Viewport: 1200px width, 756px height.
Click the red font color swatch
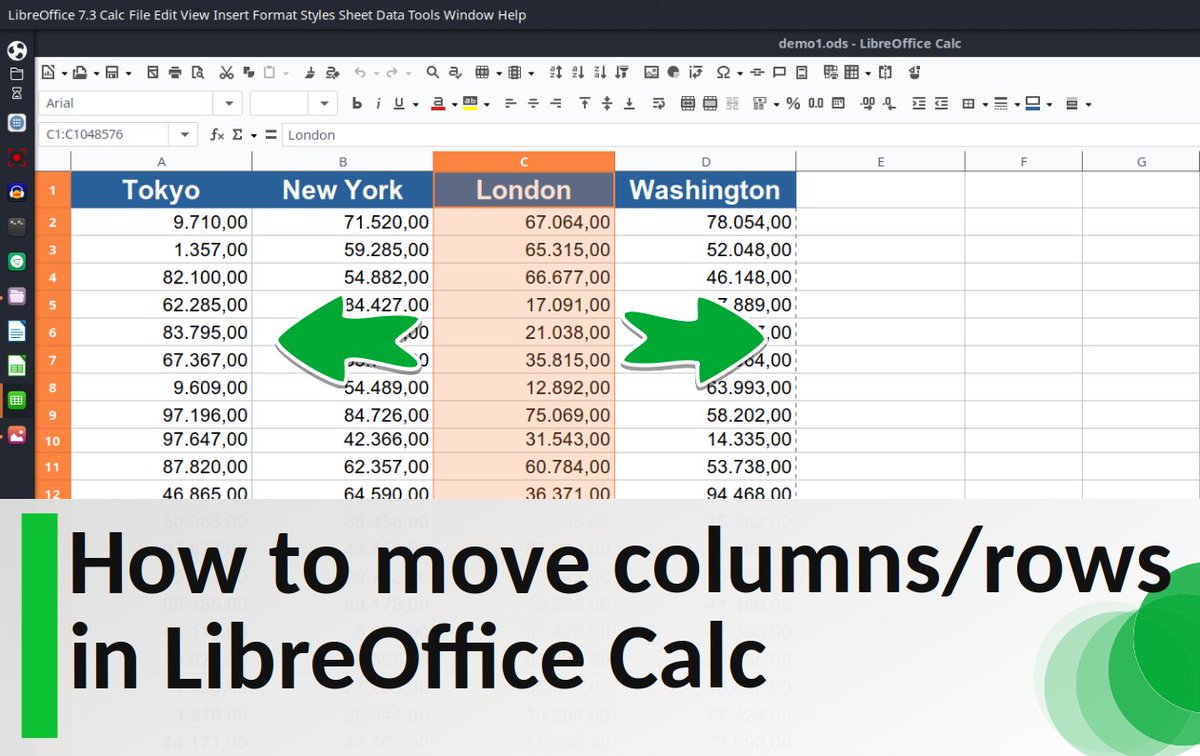(x=438, y=108)
